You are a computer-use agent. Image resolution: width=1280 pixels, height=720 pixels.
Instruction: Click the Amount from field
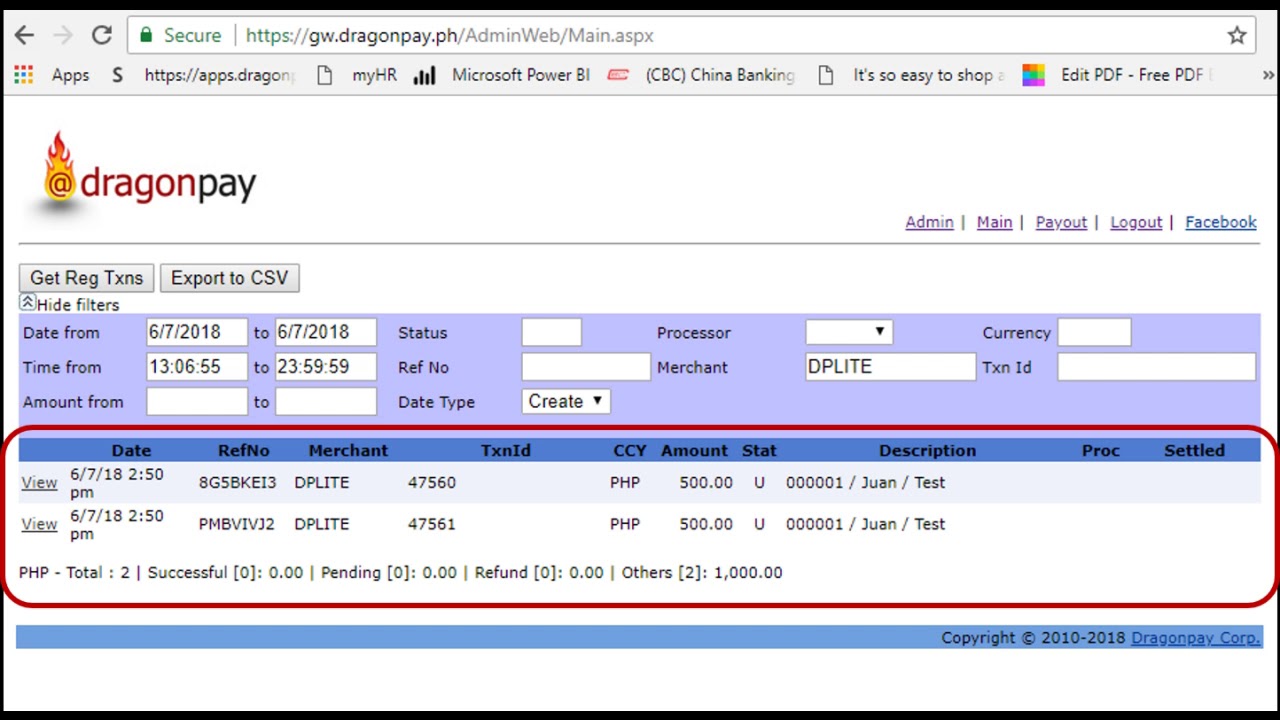197,401
